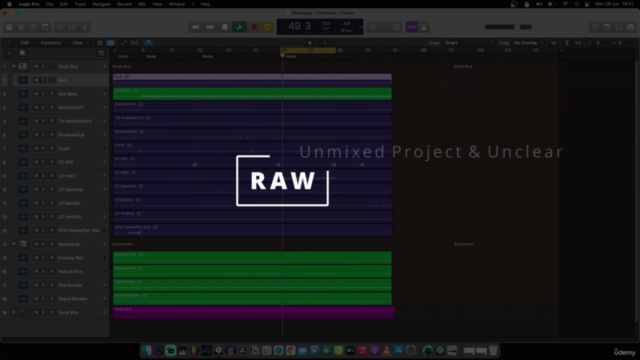Collapse the Drum Bus track stack
This screenshot has width=640, height=360.
pos(13,66)
